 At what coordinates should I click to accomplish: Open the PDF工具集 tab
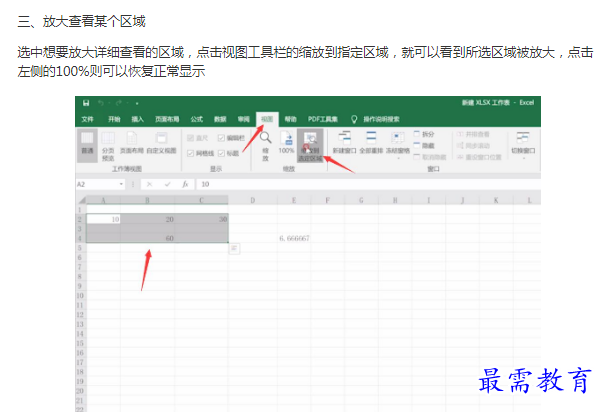pyautogui.click(x=323, y=119)
